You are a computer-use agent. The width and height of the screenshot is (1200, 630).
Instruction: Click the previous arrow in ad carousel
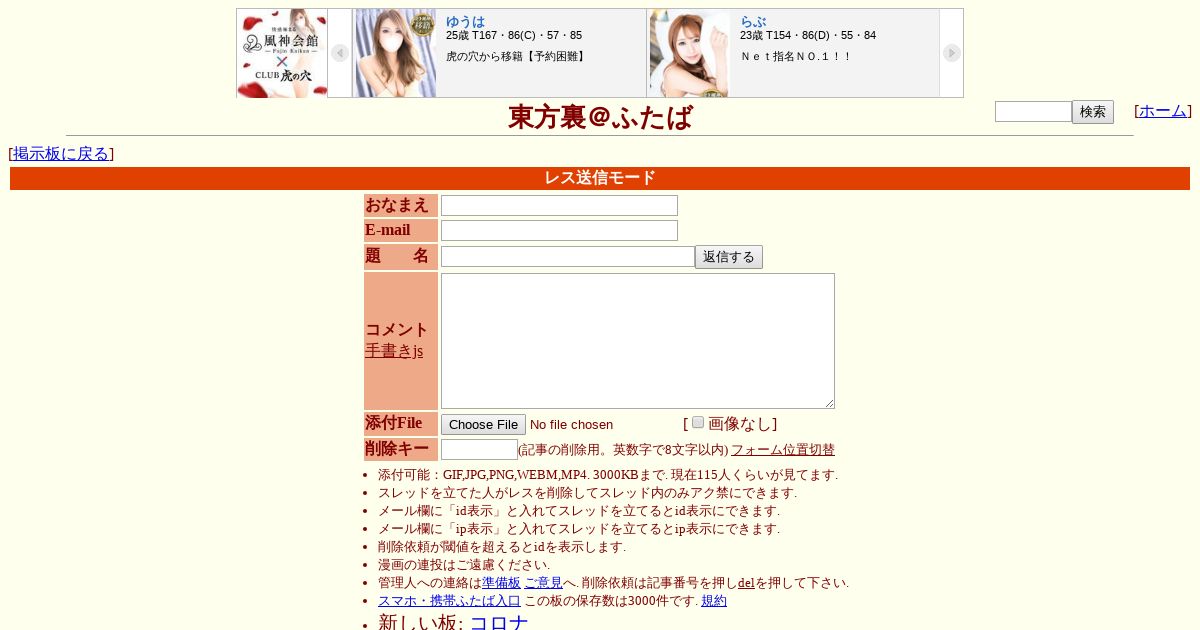coord(340,53)
